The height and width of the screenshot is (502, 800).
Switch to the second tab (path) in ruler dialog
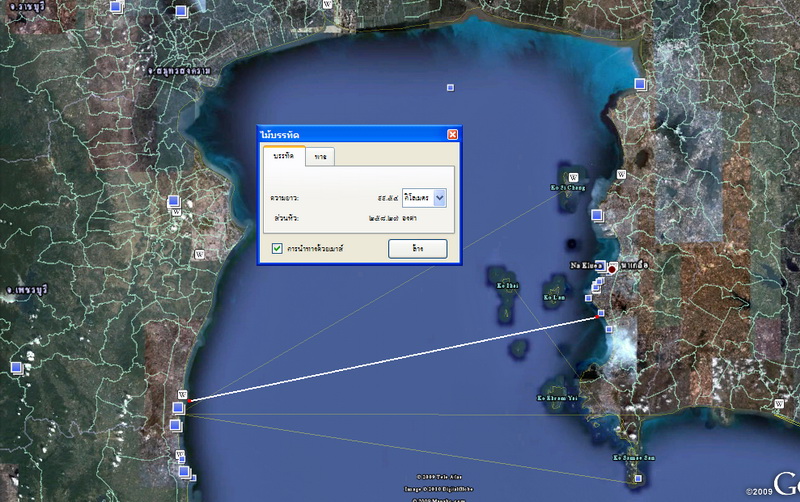[320, 157]
